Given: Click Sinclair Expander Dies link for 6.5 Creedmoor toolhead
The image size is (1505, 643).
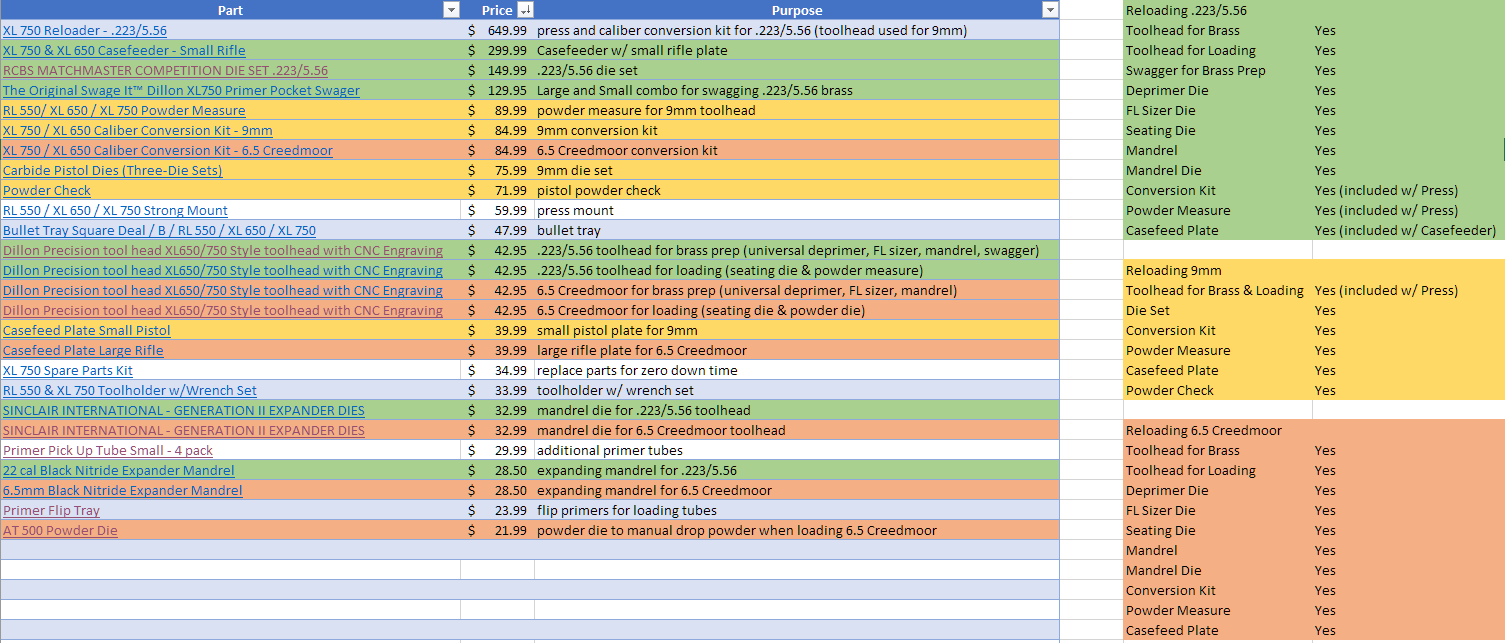Looking at the screenshot, I should tap(184, 430).
